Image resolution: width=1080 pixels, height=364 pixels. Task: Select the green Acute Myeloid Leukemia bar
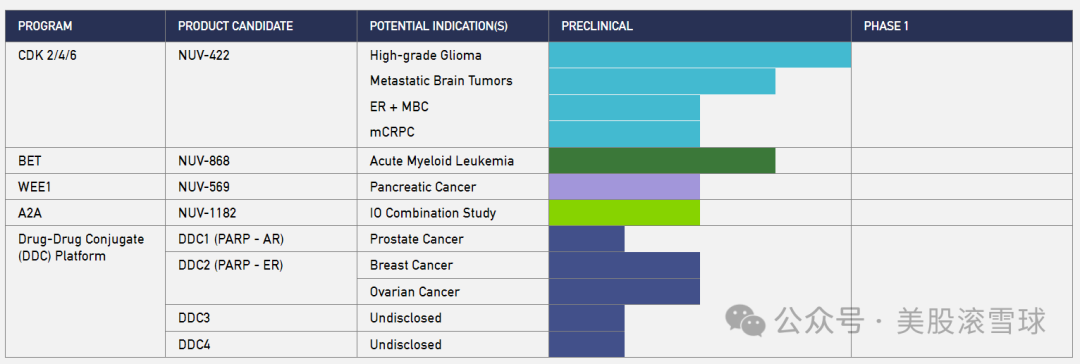tap(662, 161)
